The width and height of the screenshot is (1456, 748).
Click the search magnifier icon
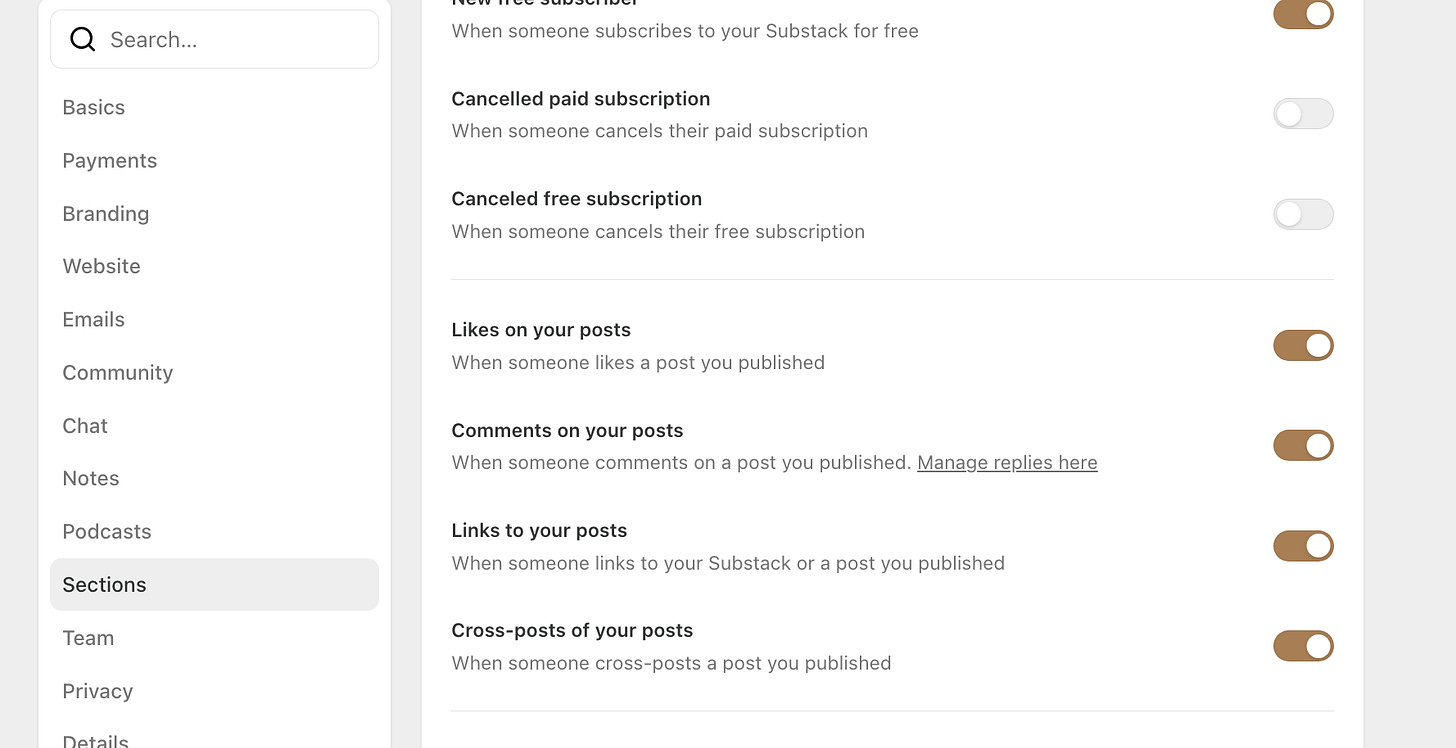82,39
